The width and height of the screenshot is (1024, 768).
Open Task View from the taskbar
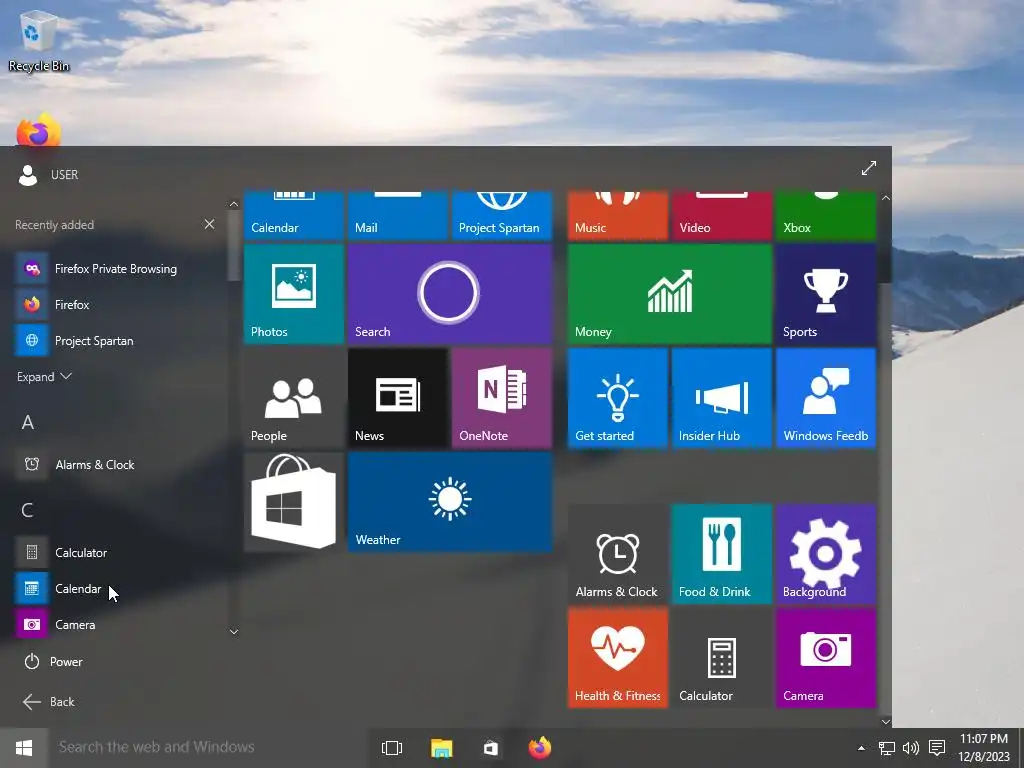[x=392, y=748]
